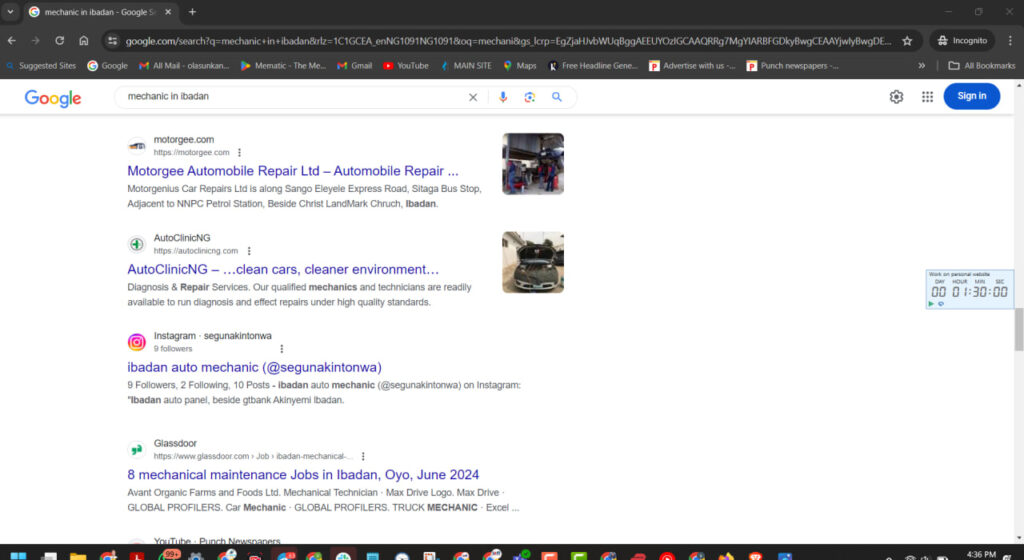
Task: Open Suggested Sites bookmark
Action: [40, 66]
